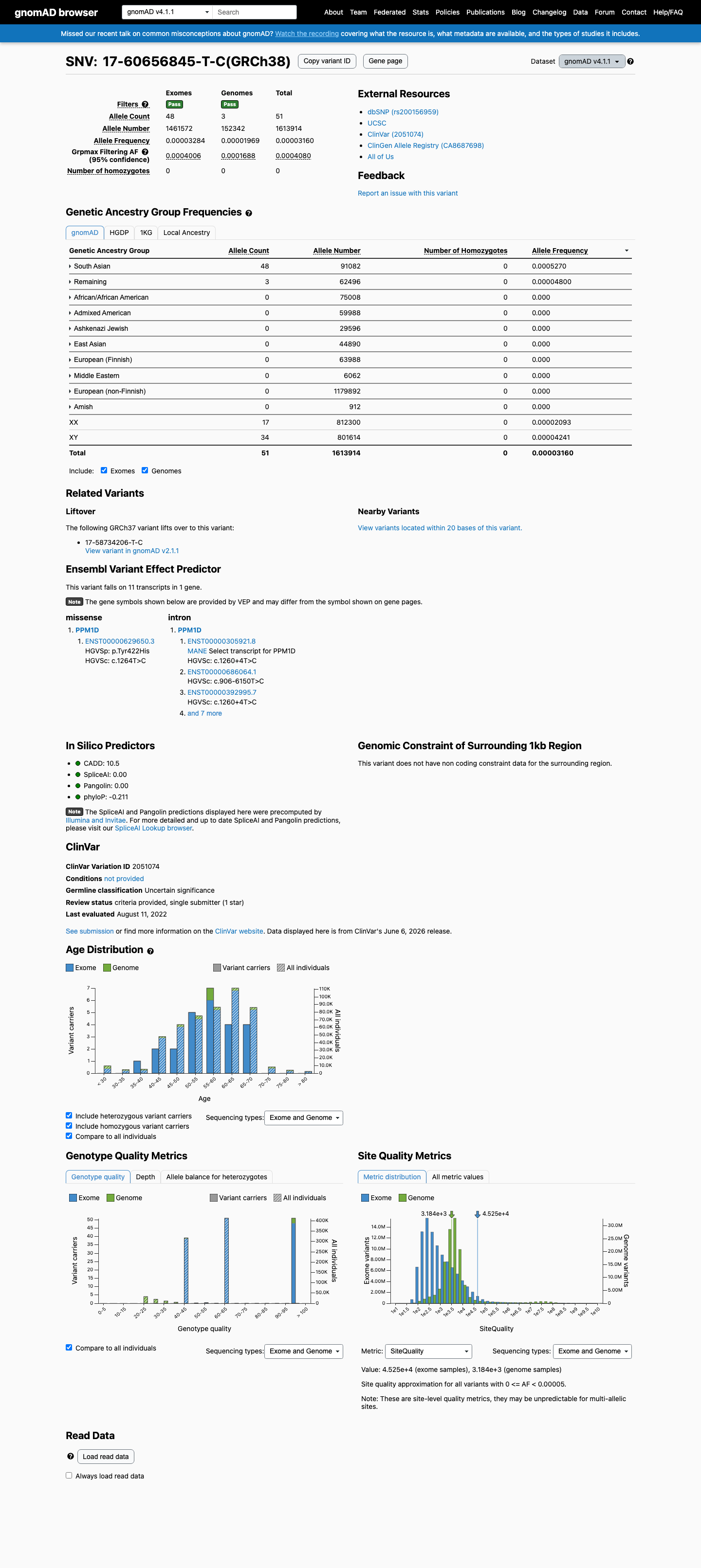Open ENST00000629650.3 transcript link
This screenshot has height=1568, width=701.
(x=120, y=642)
